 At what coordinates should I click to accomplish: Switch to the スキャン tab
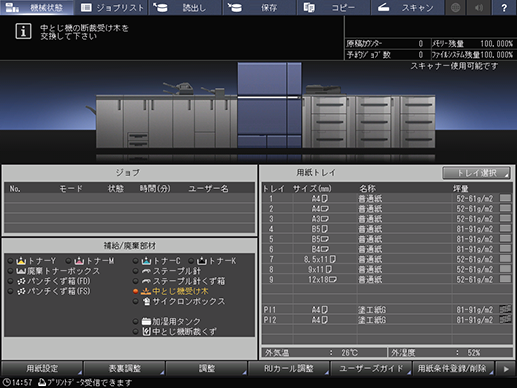407,7
